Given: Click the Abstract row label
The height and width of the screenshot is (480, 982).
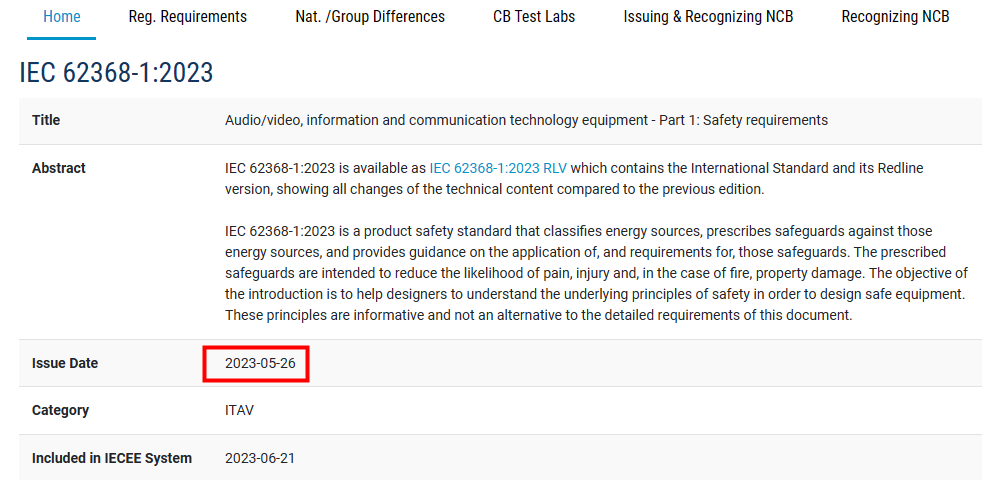Looking at the screenshot, I should pyautogui.click(x=59, y=168).
